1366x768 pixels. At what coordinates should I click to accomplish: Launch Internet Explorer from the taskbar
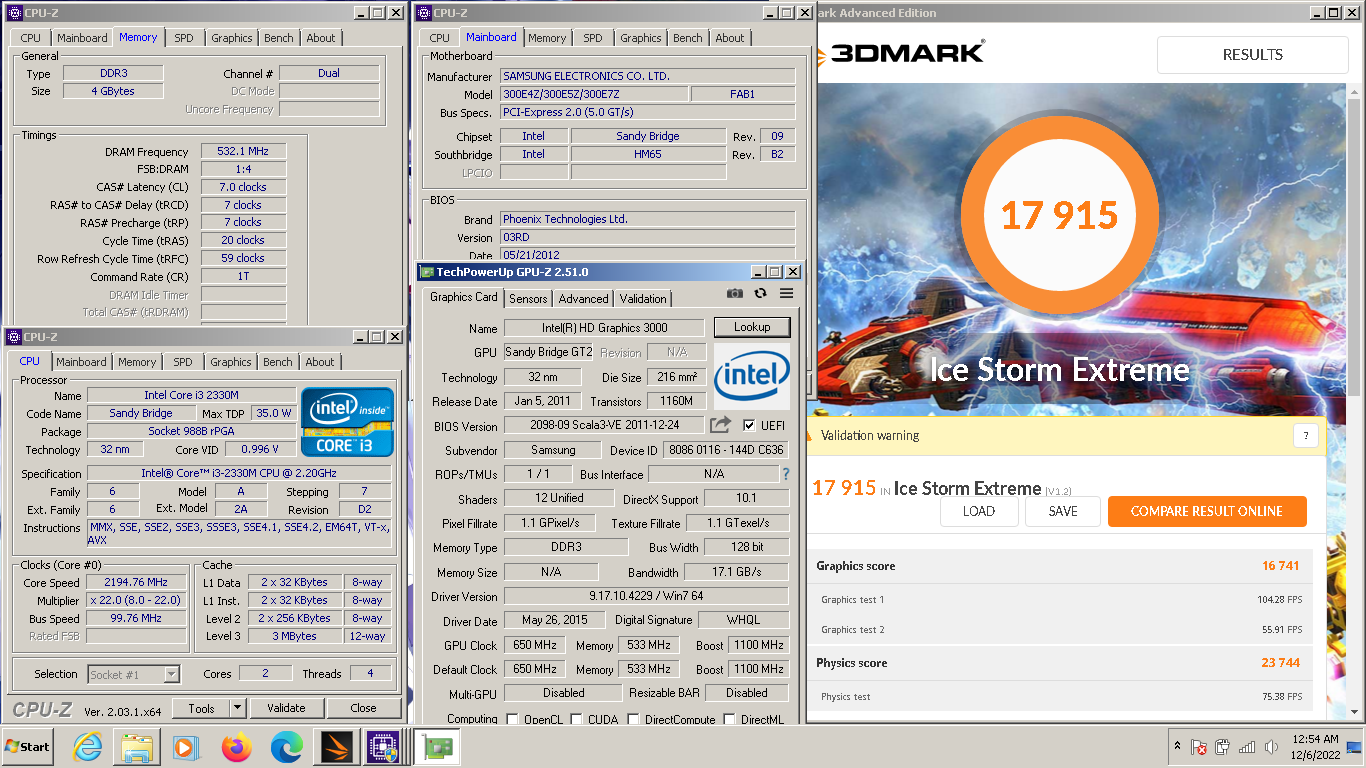(88, 747)
